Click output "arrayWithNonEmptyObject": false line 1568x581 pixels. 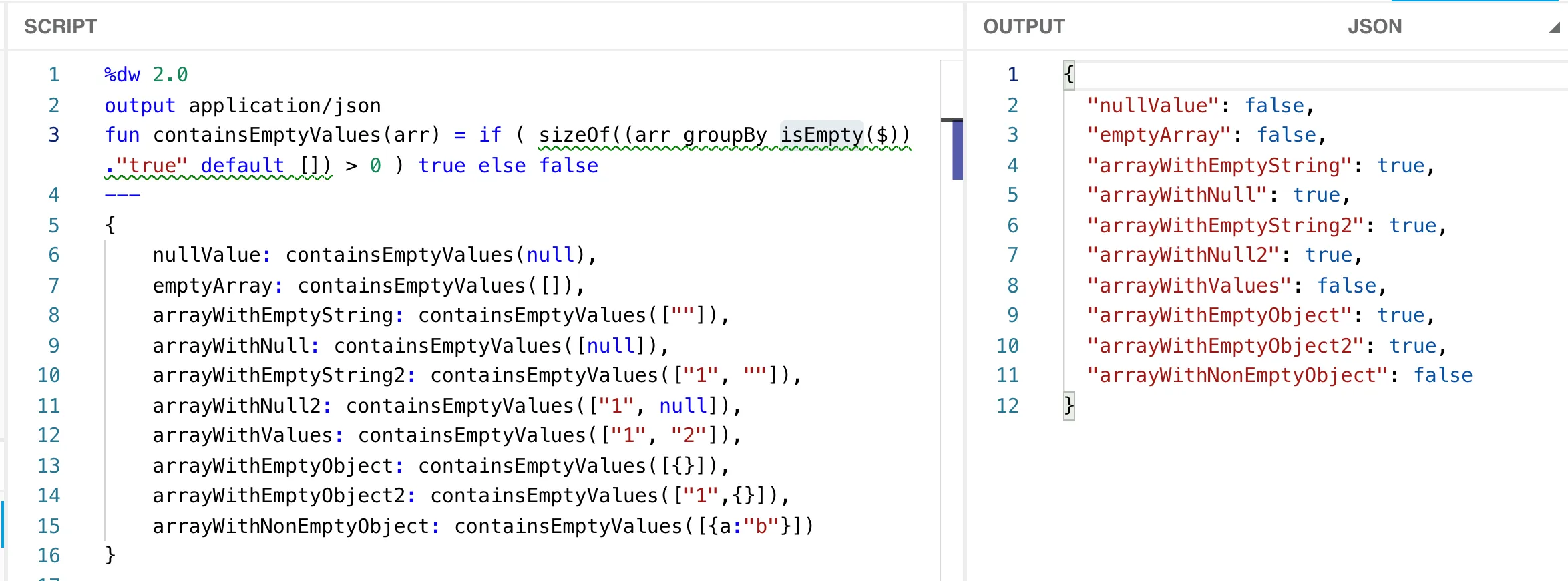1280,375
